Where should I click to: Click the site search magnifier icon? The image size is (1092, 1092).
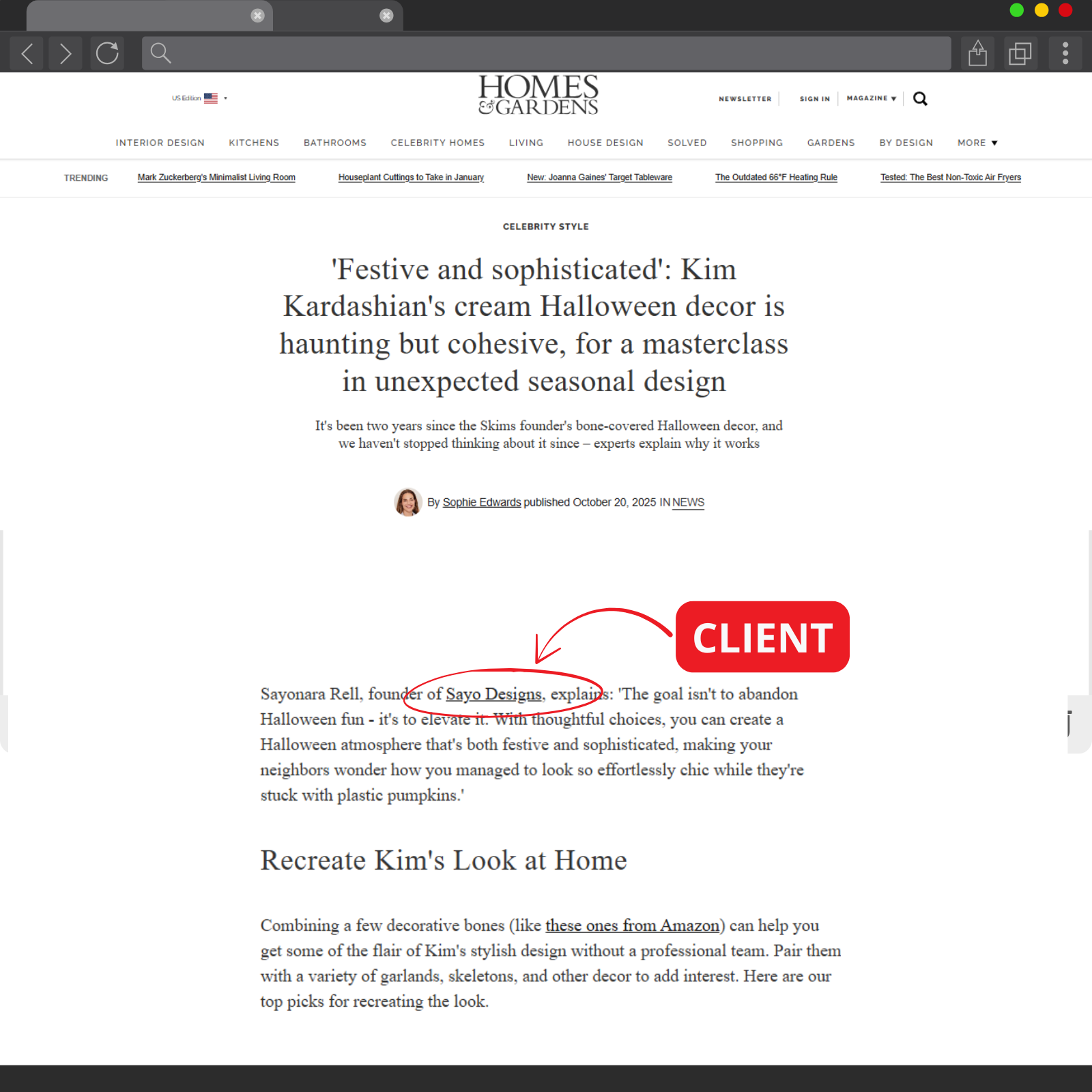click(920, 99)
